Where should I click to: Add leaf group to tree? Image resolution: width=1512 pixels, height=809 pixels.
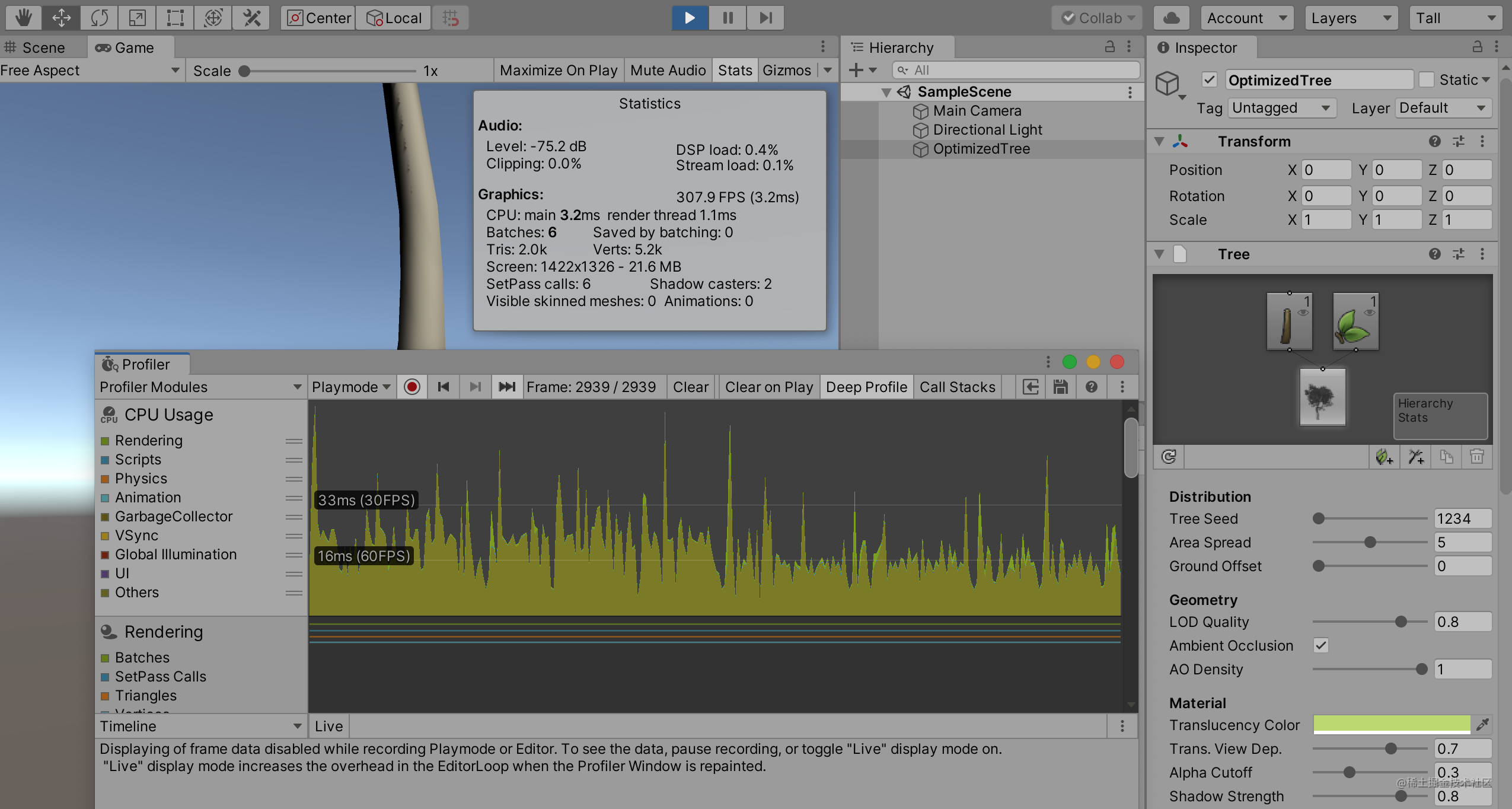[1384, 457]
